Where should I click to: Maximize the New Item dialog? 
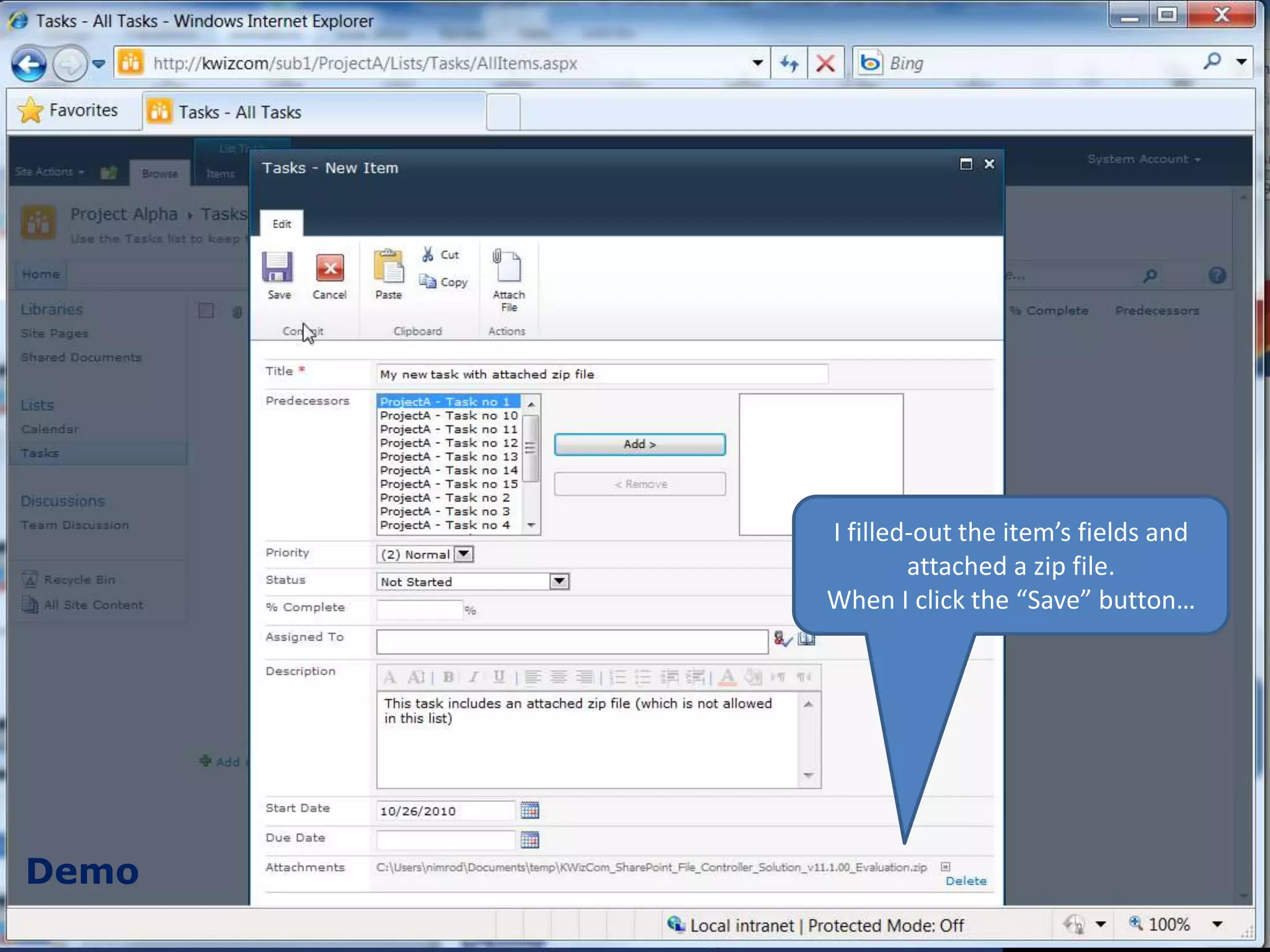click(966, 164)
